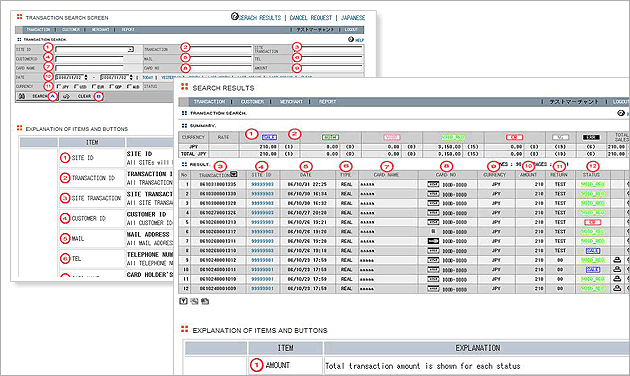Focus the CUSTOMER ID input field

point(89,59)
